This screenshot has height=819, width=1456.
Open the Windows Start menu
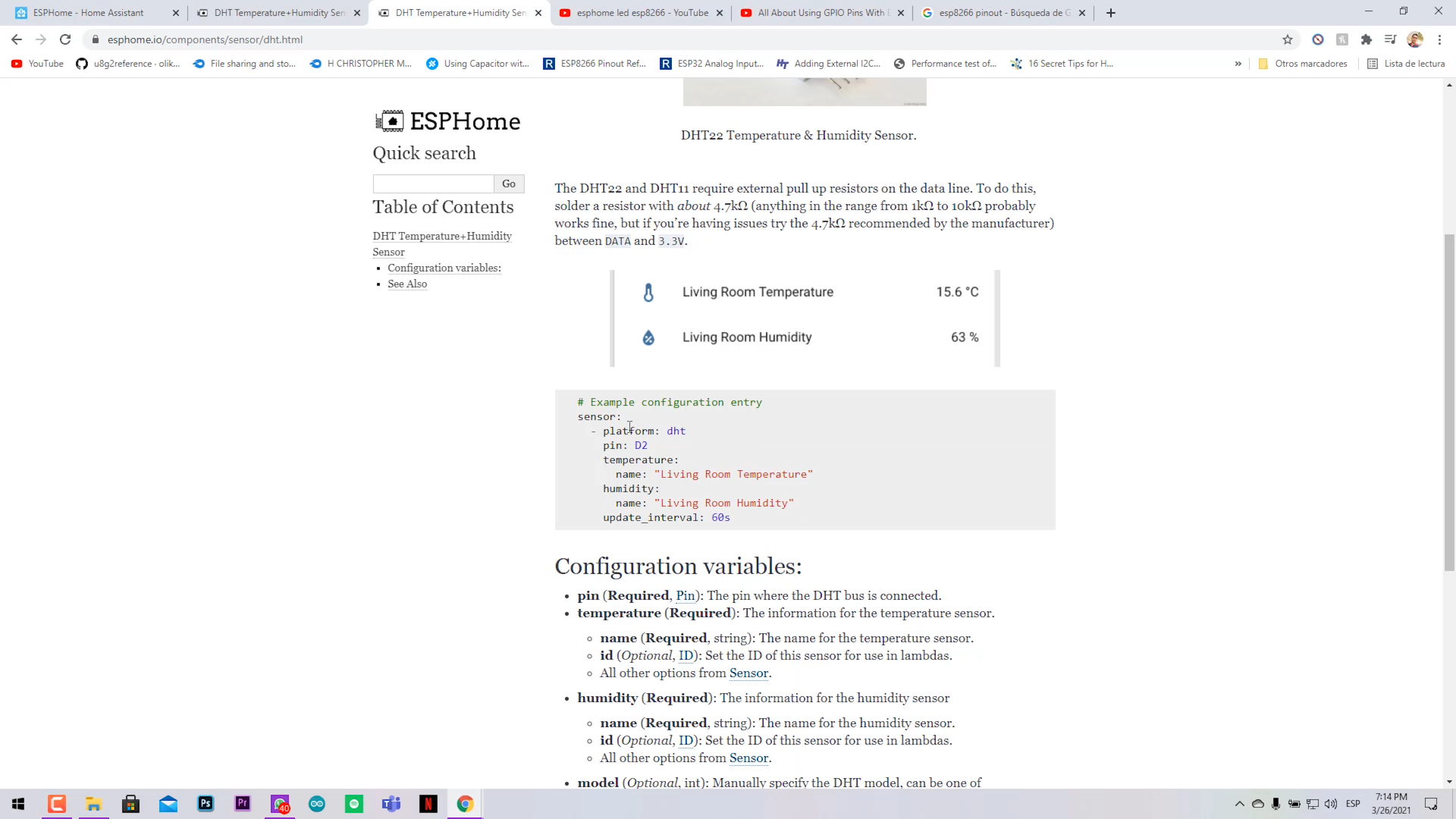point(18,804)
